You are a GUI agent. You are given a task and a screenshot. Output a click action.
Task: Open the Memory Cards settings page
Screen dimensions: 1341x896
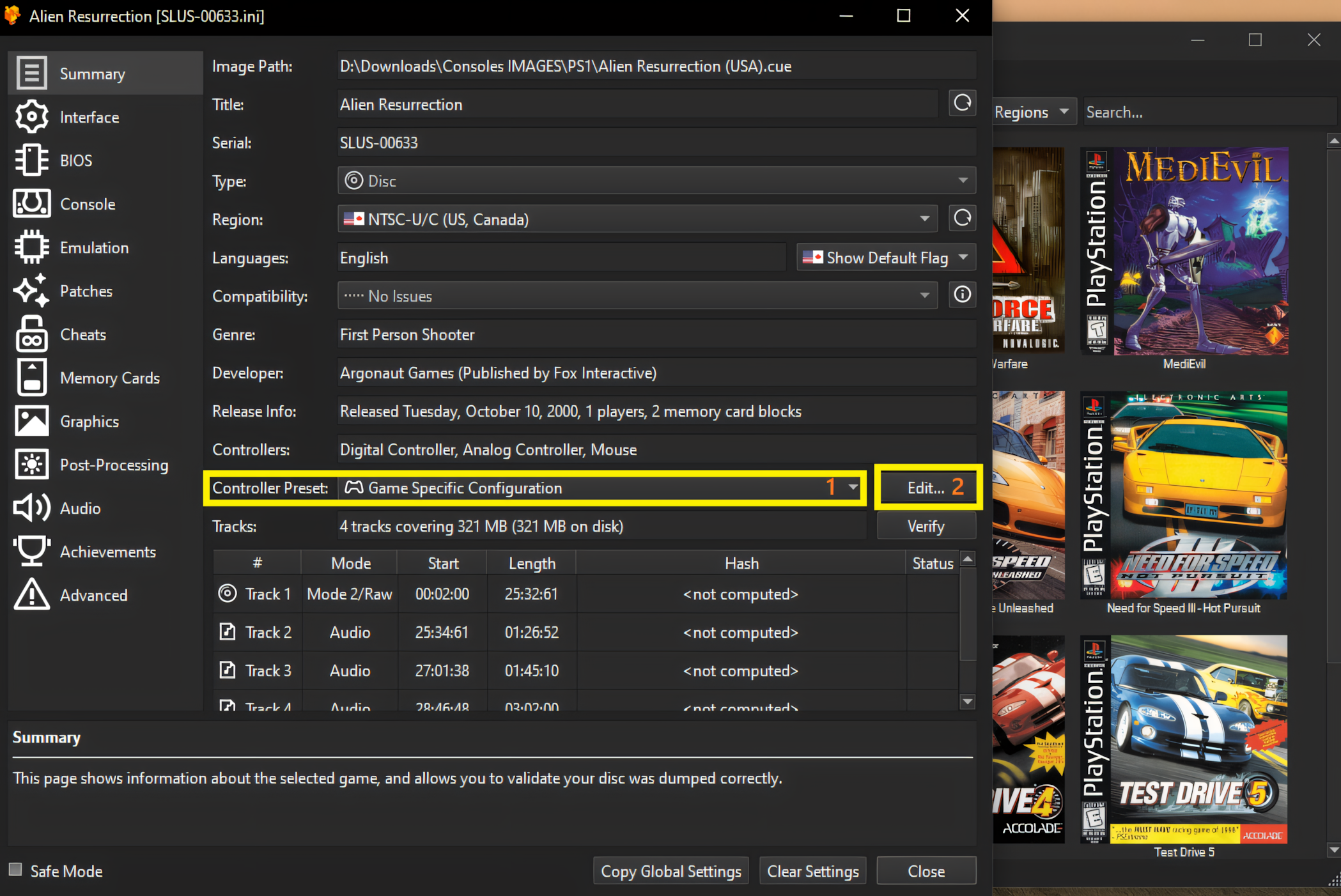point(109,378)
